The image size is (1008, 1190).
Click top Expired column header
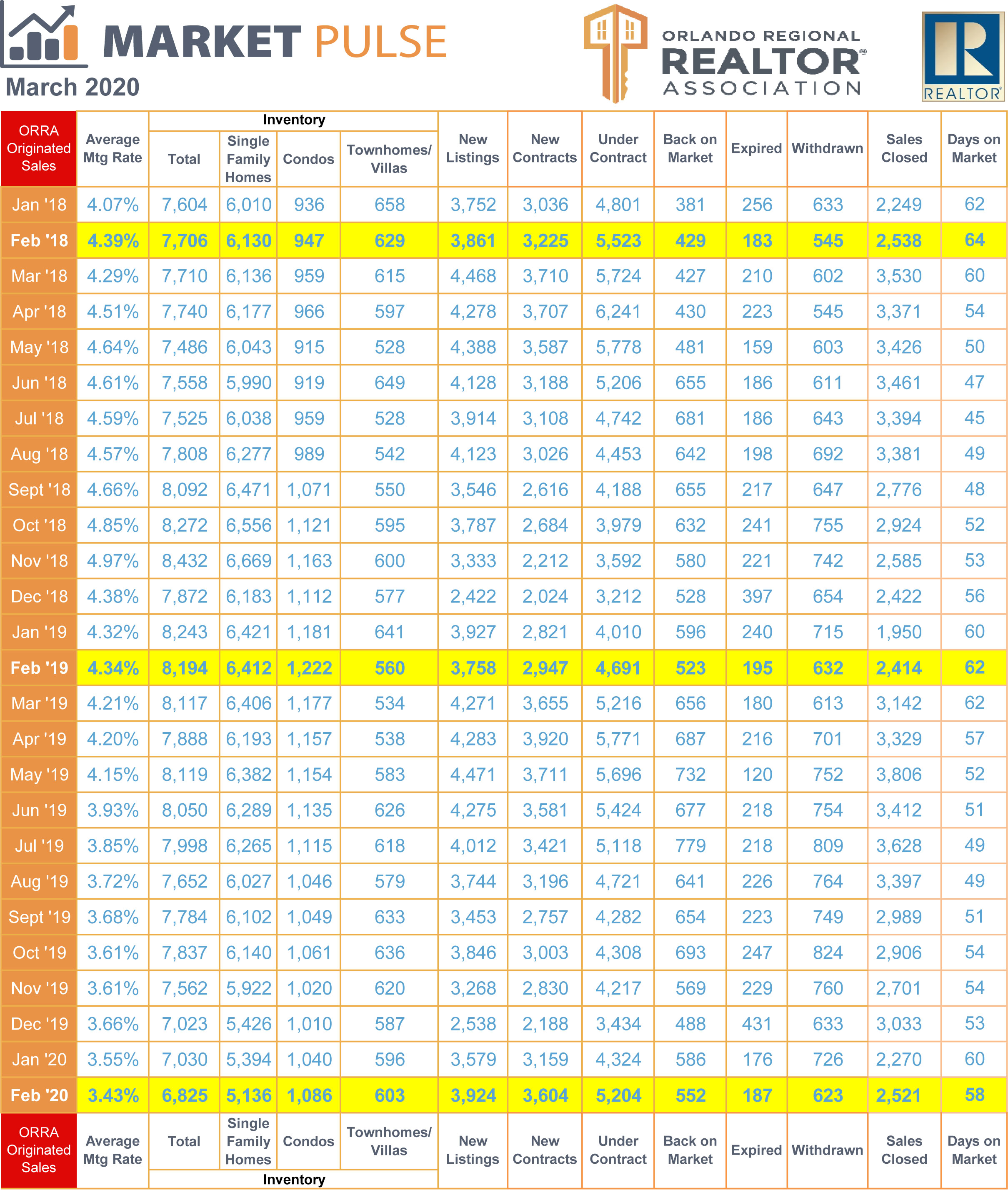click(x=757, y=148)
